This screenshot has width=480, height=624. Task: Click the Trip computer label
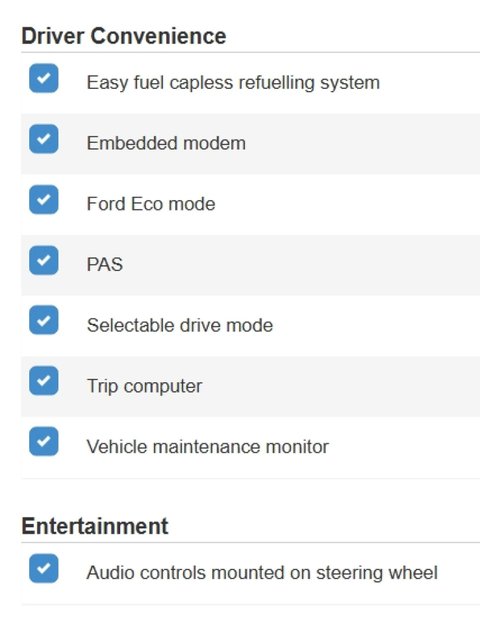[x=144, y=386]
